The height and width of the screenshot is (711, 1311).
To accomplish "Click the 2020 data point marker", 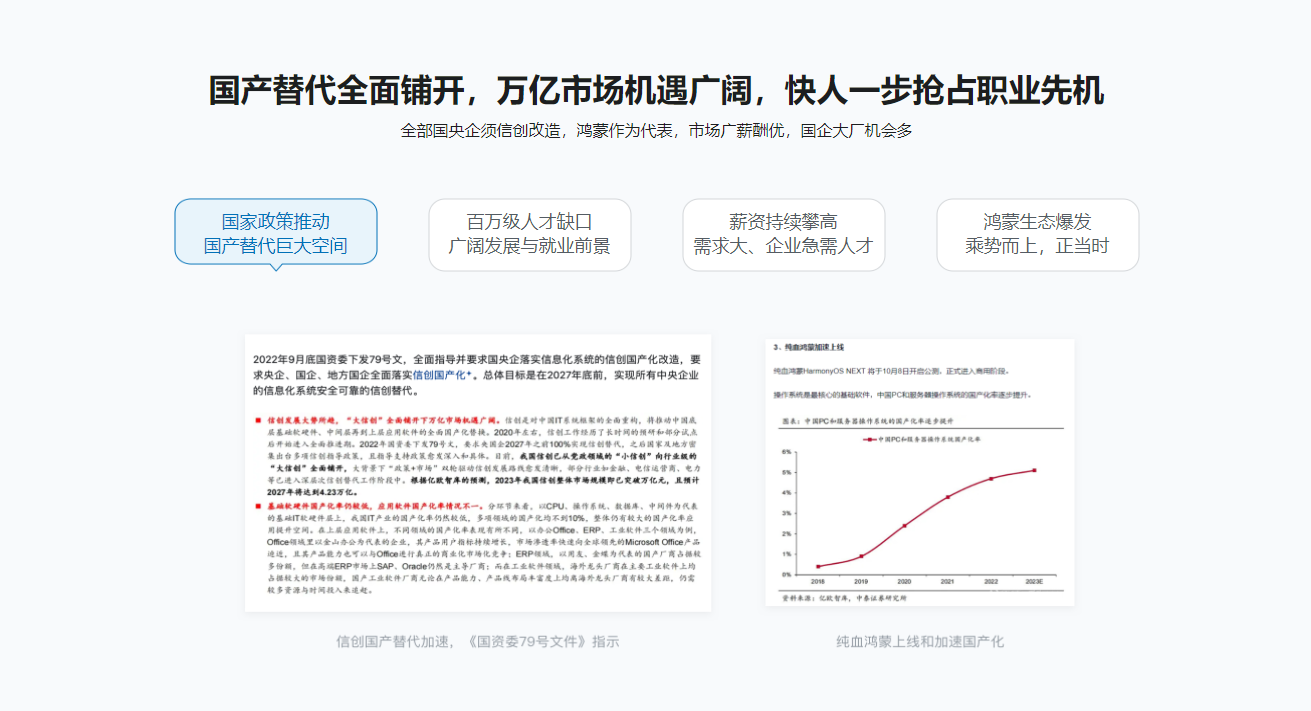I will tap(905, 526).
